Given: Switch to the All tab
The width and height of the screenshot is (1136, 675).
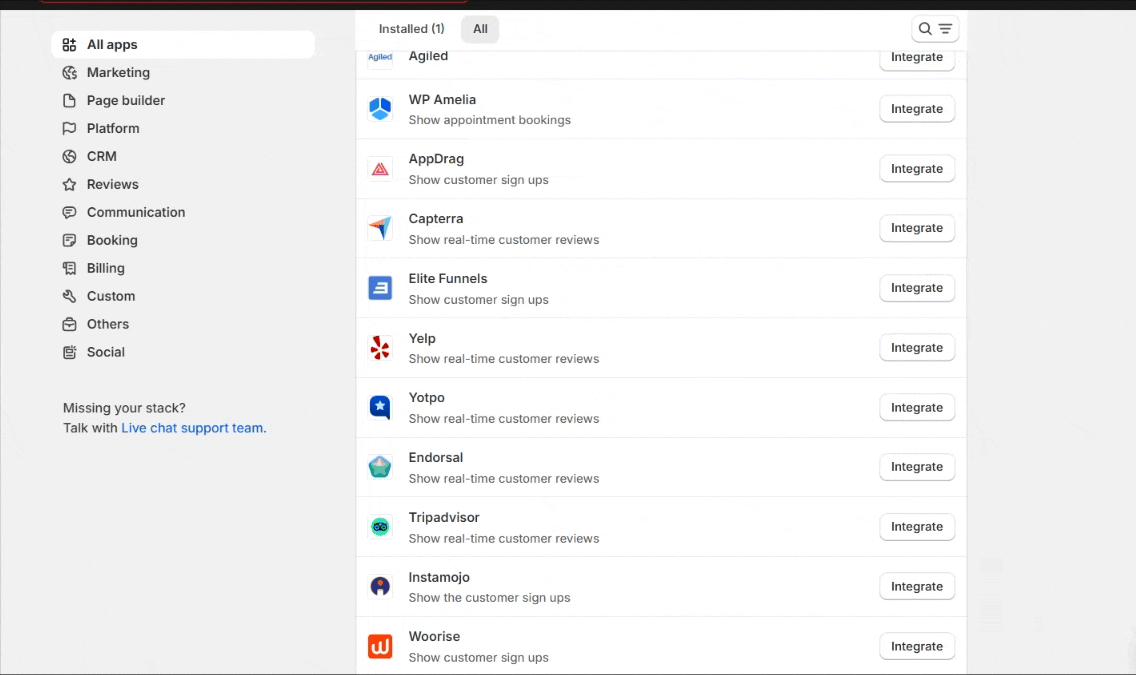Looking at the screenshot, I should 480,29.
